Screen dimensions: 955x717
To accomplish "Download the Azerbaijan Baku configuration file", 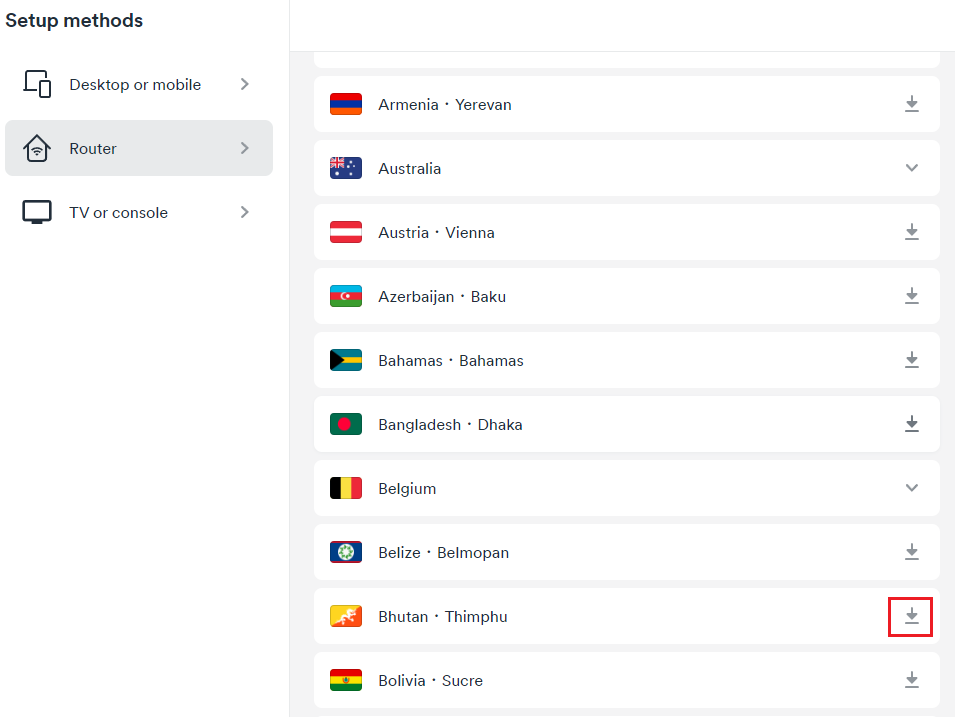I will pos(911,296).
